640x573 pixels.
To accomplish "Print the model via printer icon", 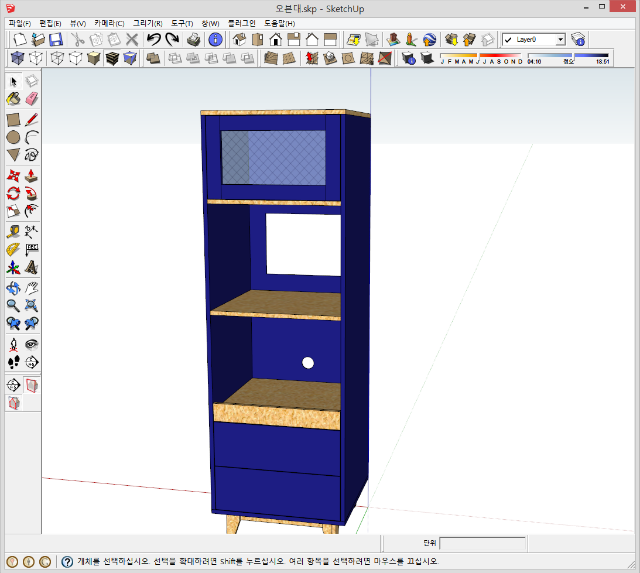I will 193,40.
